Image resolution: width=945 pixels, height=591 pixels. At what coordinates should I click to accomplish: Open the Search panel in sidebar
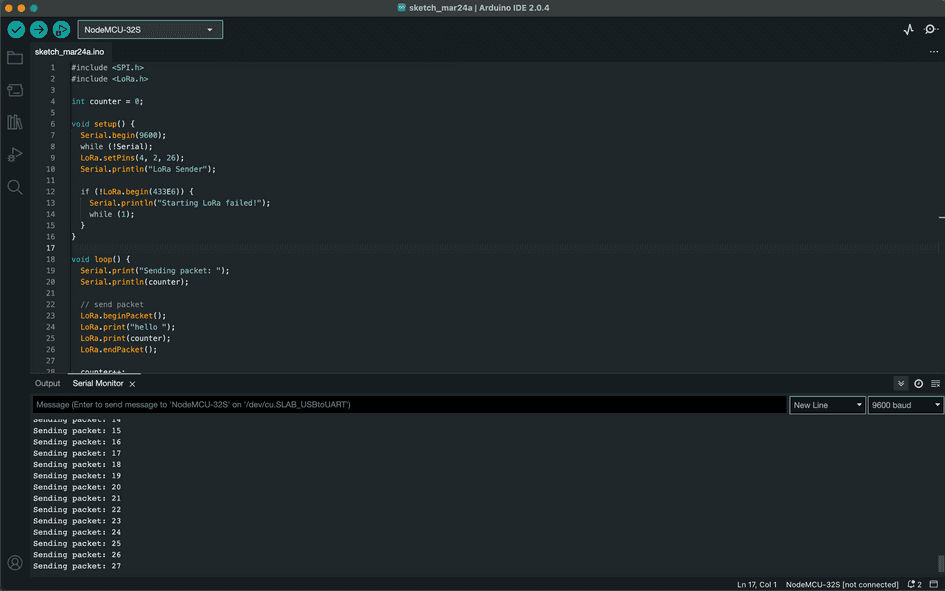15,187
